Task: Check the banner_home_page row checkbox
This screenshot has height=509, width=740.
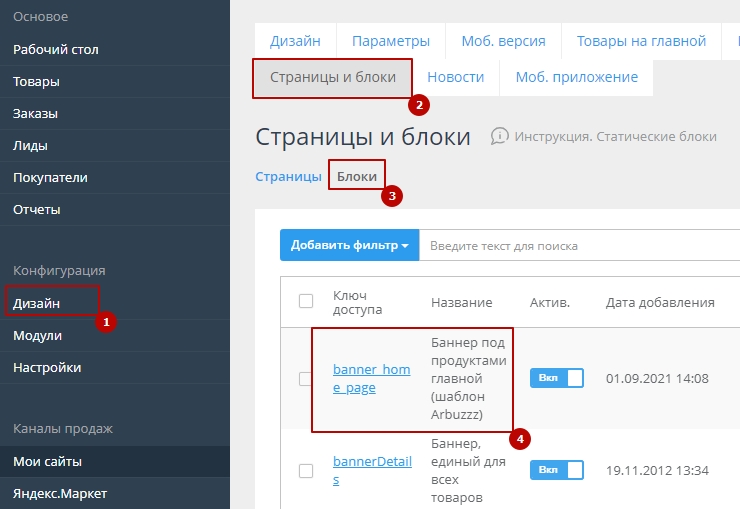Action: point(306,379)
